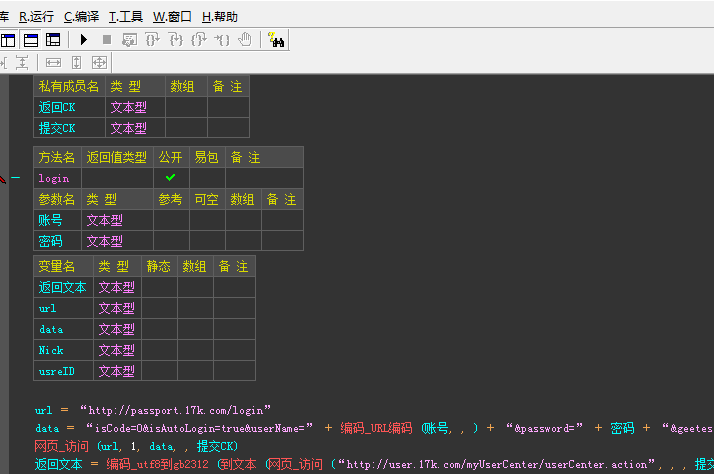Click the 备注 cell for 返回CK member
The image size is (714, 474).
(x=228, y=107)
